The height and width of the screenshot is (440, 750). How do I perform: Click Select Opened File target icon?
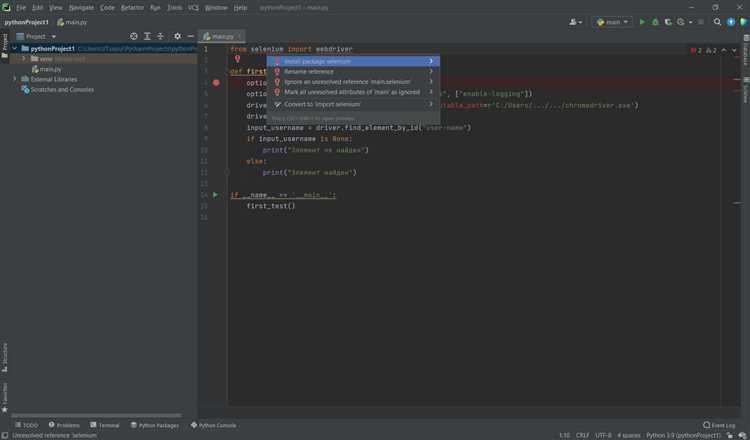tap(134, 36)
